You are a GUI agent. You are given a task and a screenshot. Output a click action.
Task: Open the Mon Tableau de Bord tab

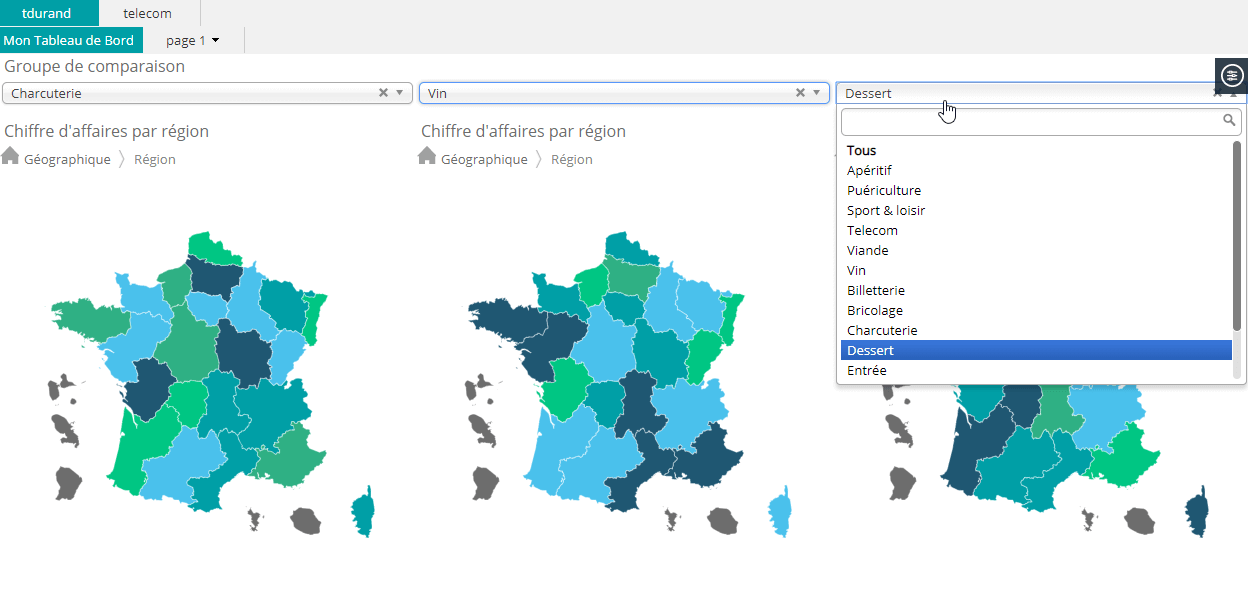pos(69,40)
